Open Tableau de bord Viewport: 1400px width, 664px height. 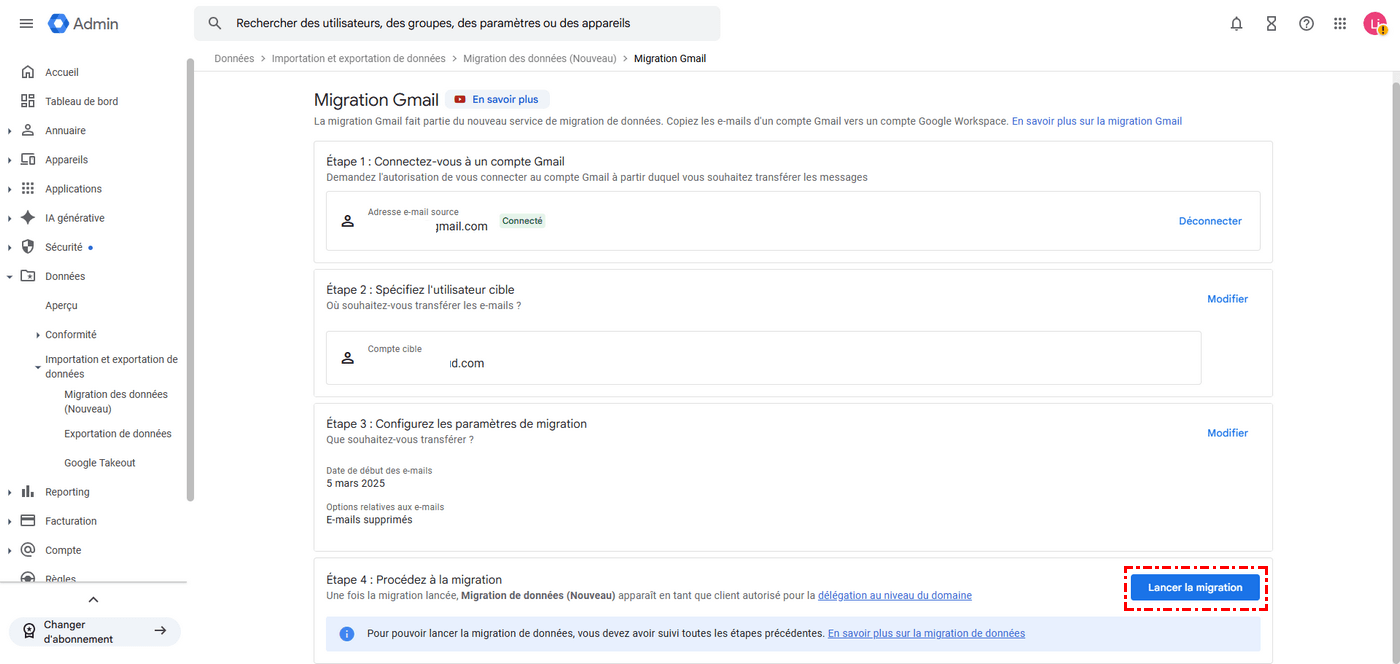(x=81, y=101)
